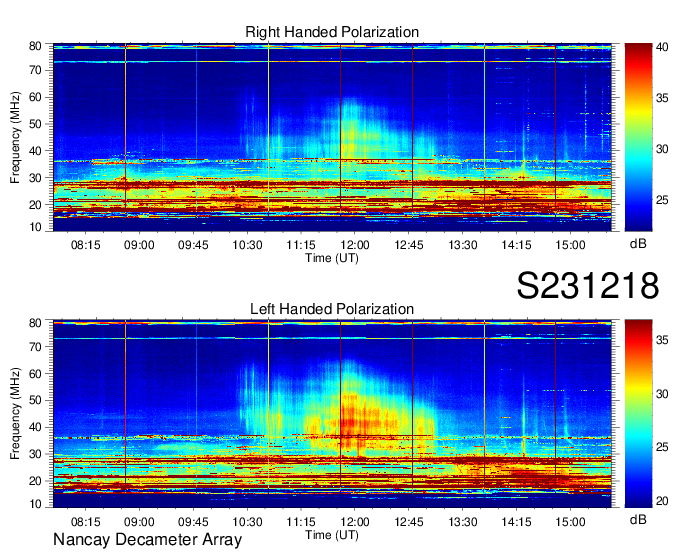Select the large "S231218" observation label

588,285
